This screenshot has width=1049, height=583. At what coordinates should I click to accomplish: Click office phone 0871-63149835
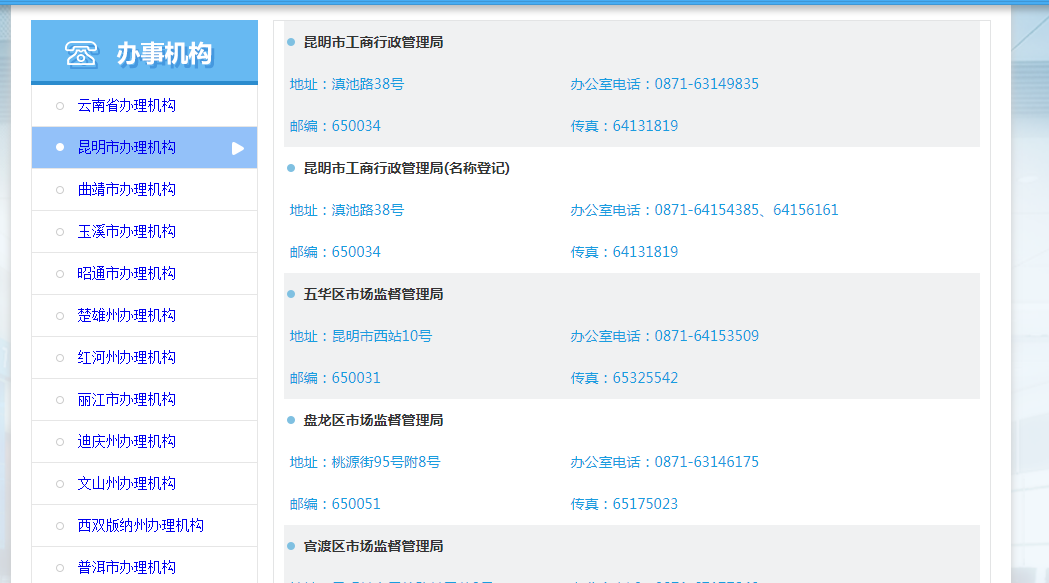point(706,84)
